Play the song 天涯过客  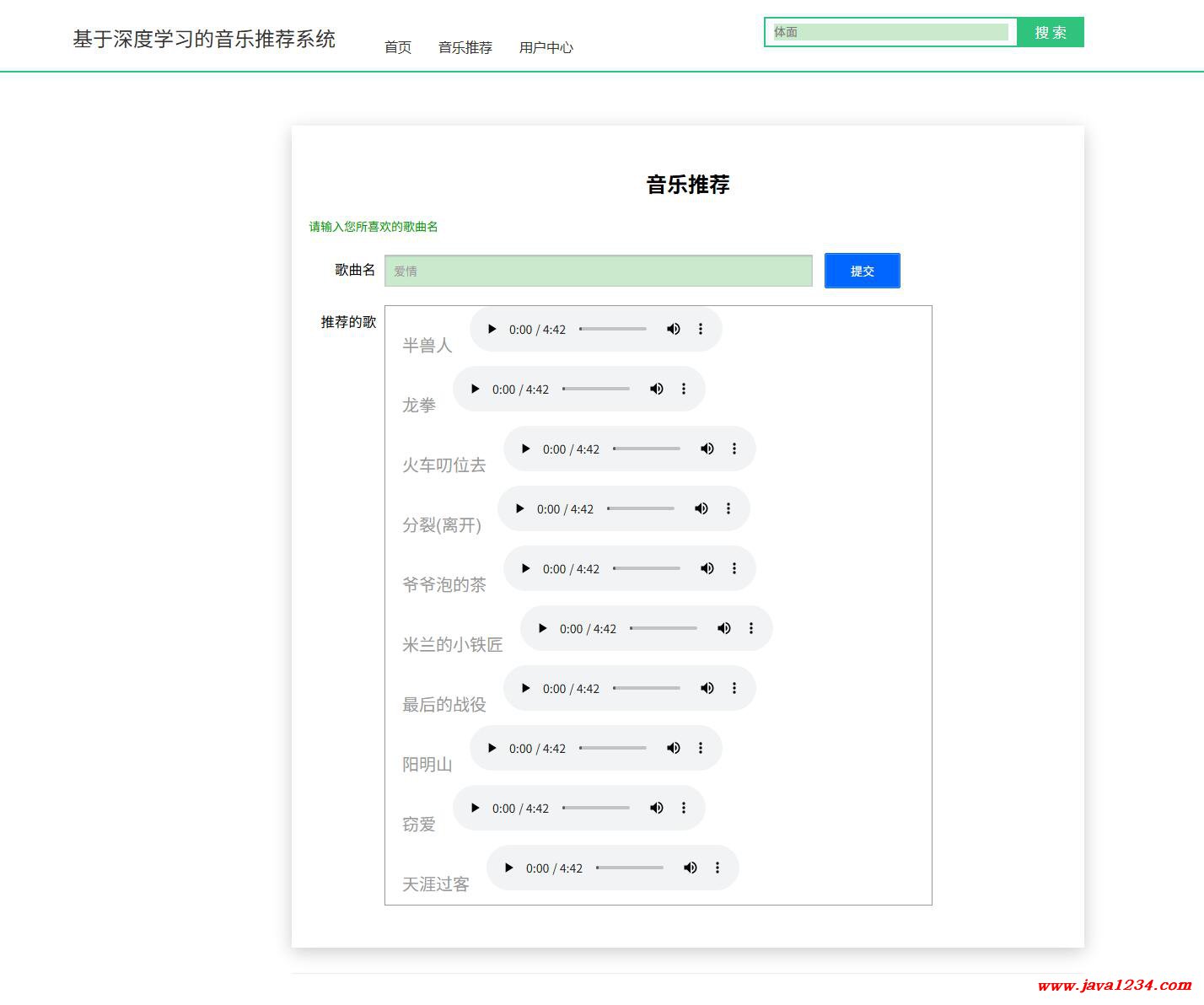pos(509,868)
